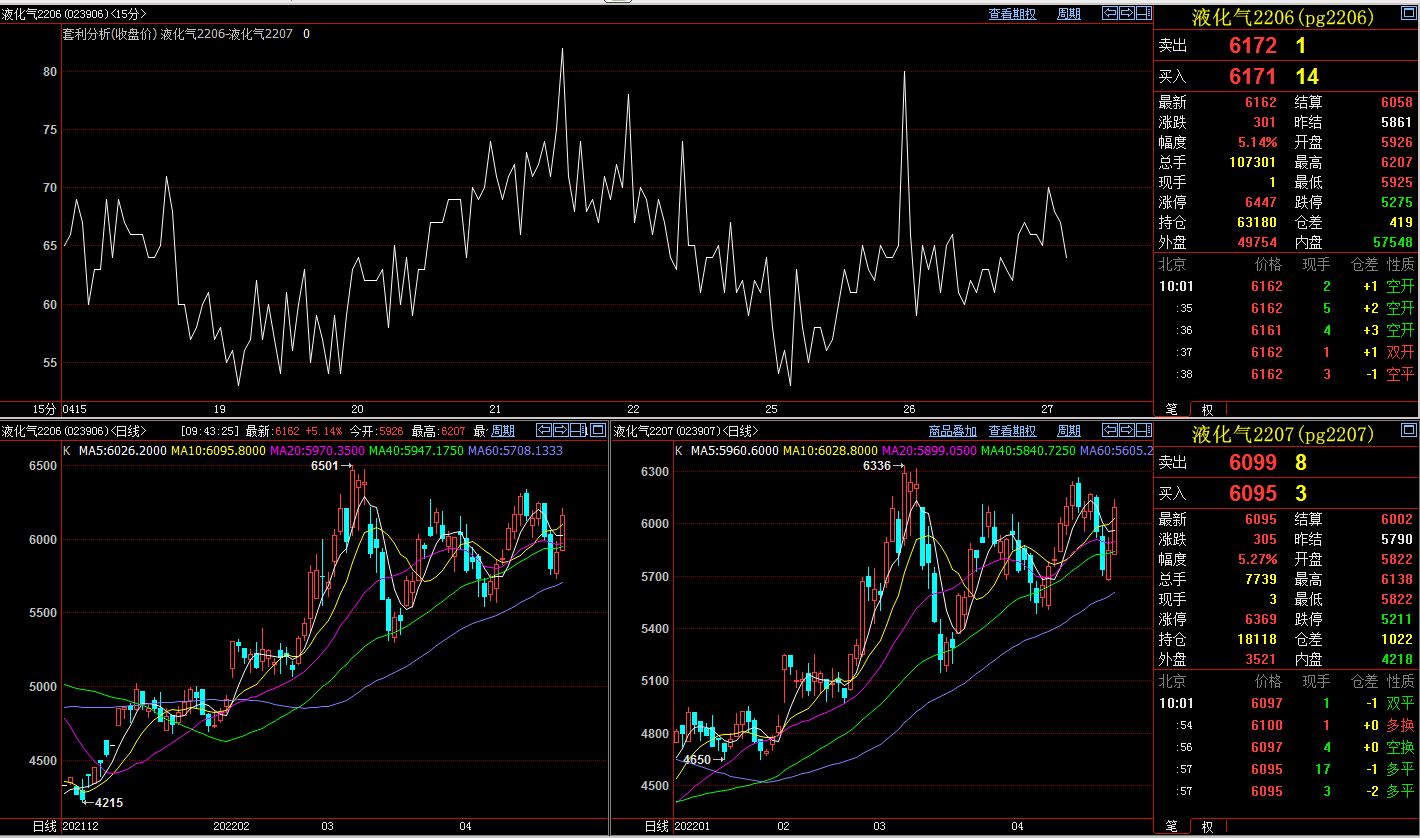Click settlement value 6058 in pg2206 panel
1420x838 pixels.
[1396, 102]
